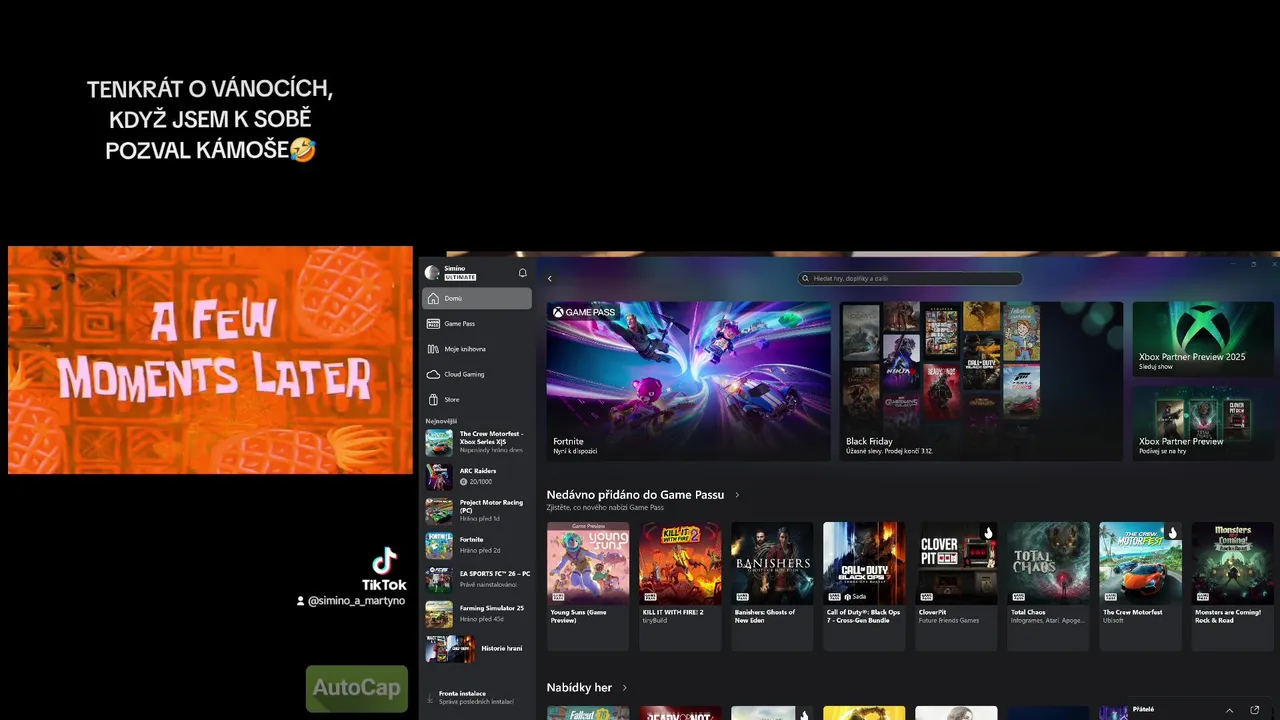Click the Cloud Gaming cloud icon
Screen dimensions: 1280x720
point(433,374)
